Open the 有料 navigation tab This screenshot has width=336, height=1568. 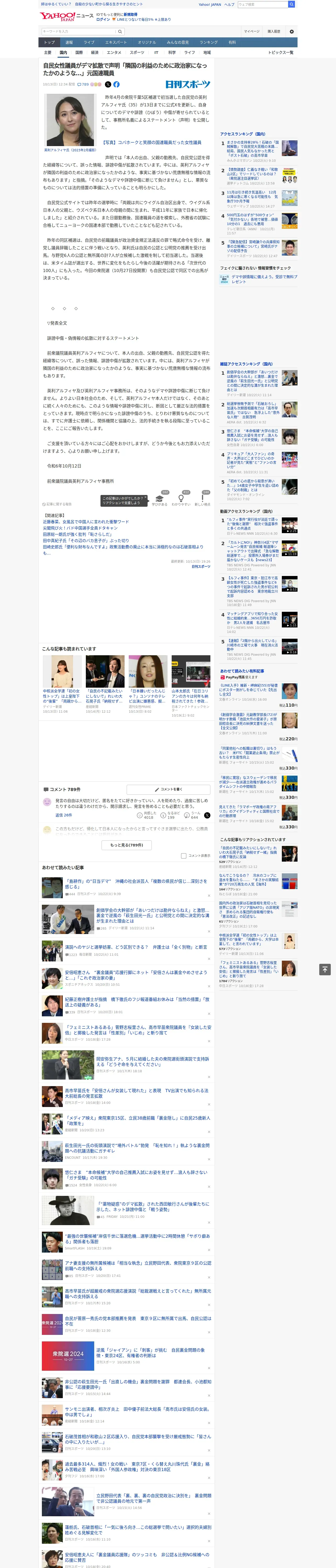point(232,43)
